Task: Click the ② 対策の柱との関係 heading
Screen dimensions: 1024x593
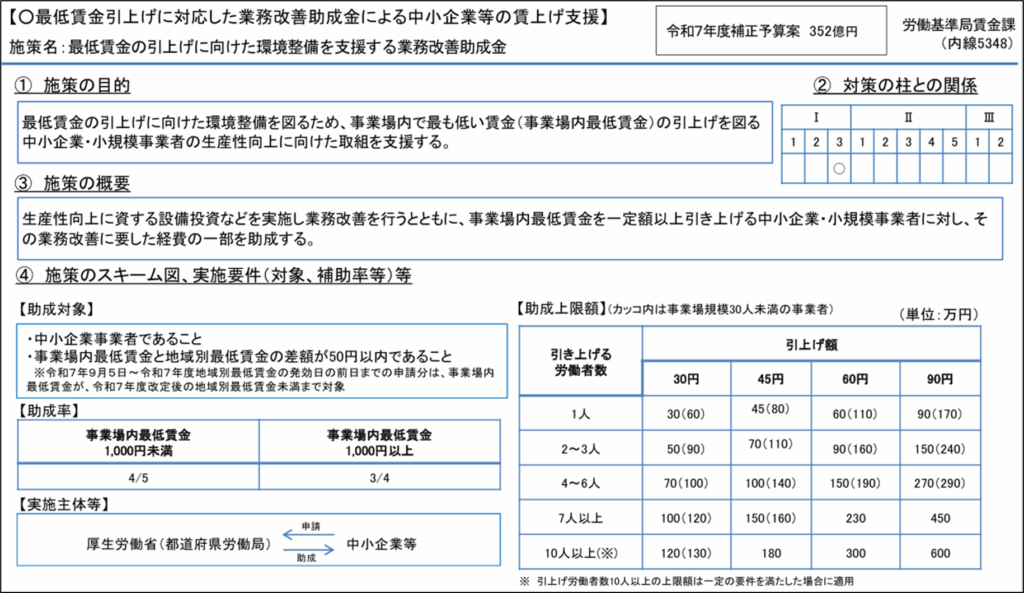Action: tap(895, 86)
